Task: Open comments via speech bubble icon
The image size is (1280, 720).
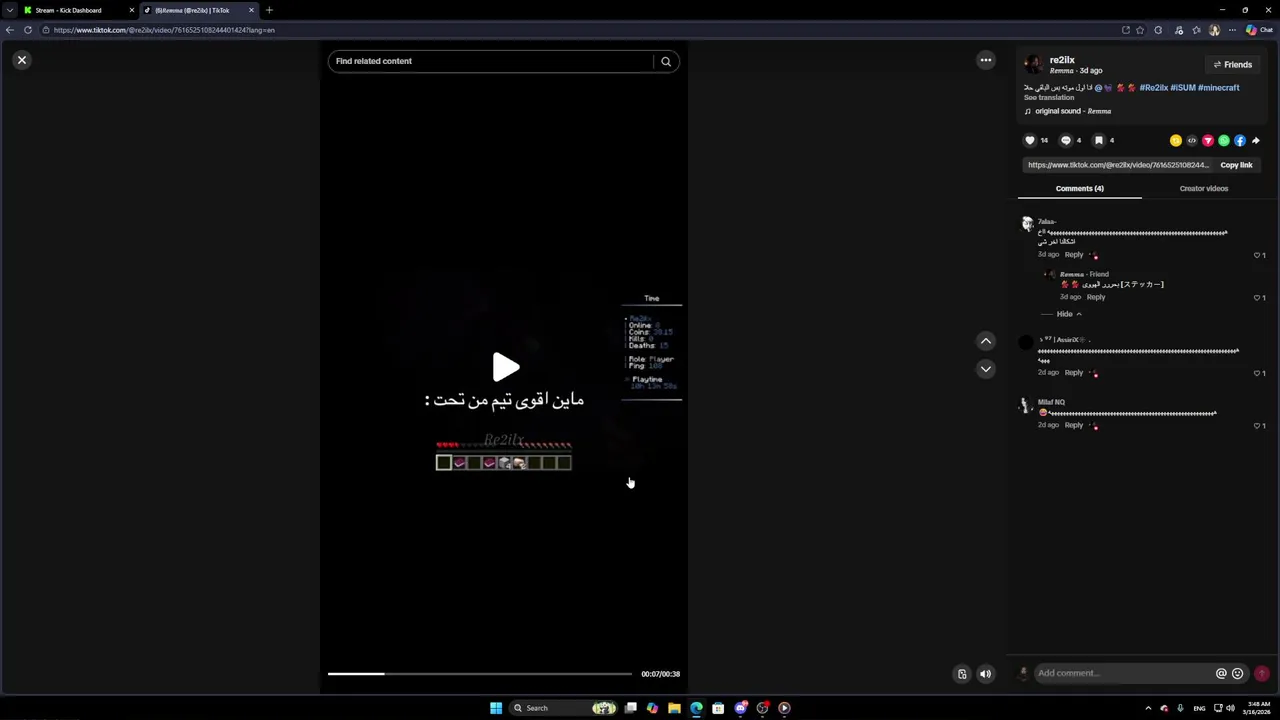Action: 1066,140
